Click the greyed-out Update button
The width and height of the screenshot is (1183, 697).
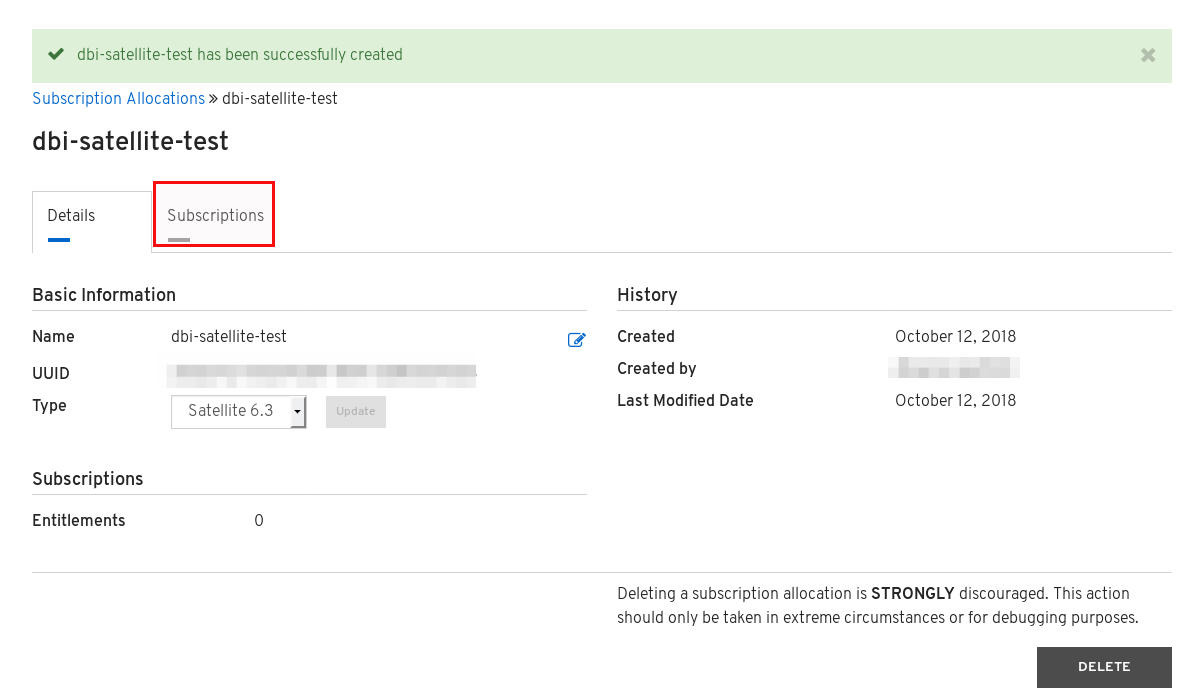click(x=355, y=411)
